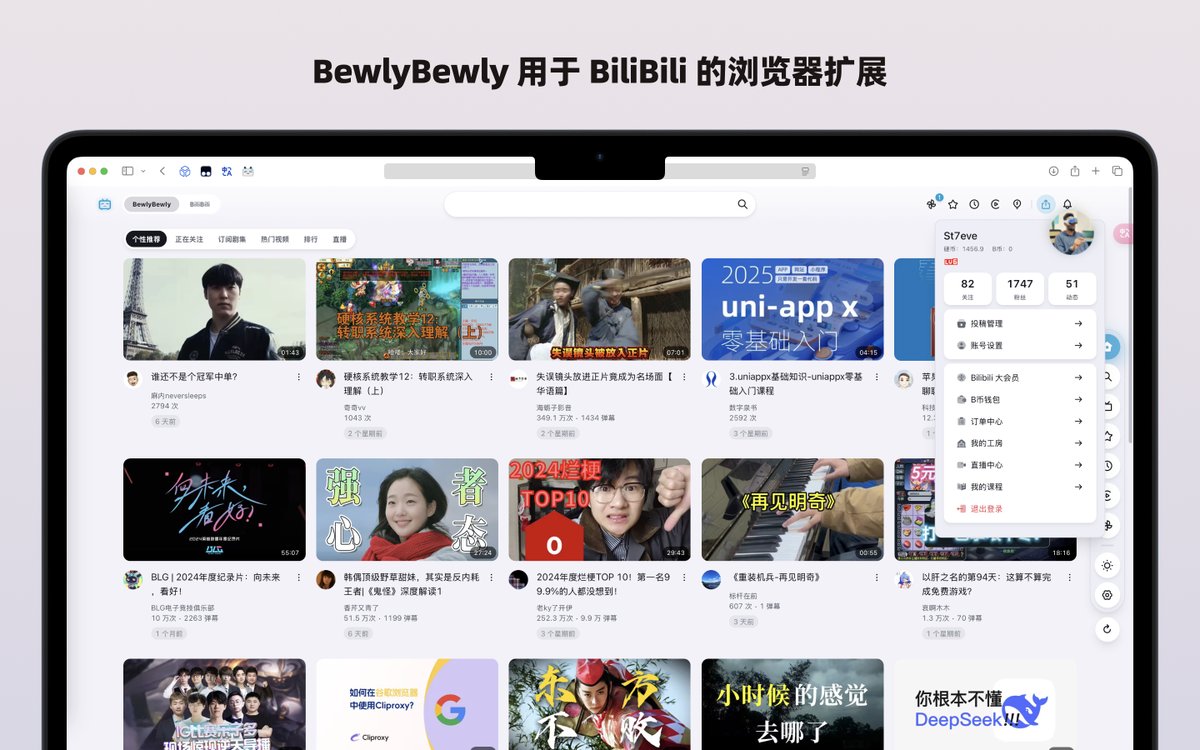Open Safari sidebar dropdown chevron
The height and width of the screenshot is (750, 1200).
point(143,171)
